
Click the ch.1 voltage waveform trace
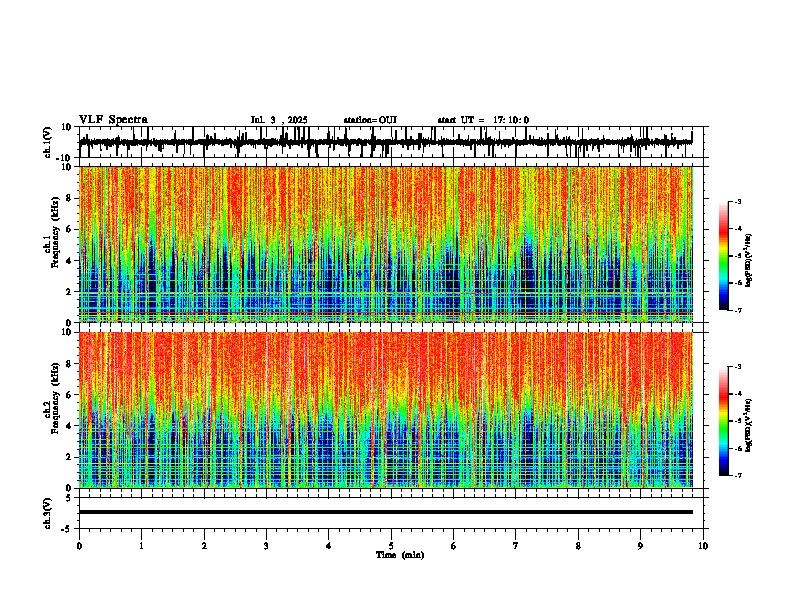386,142
